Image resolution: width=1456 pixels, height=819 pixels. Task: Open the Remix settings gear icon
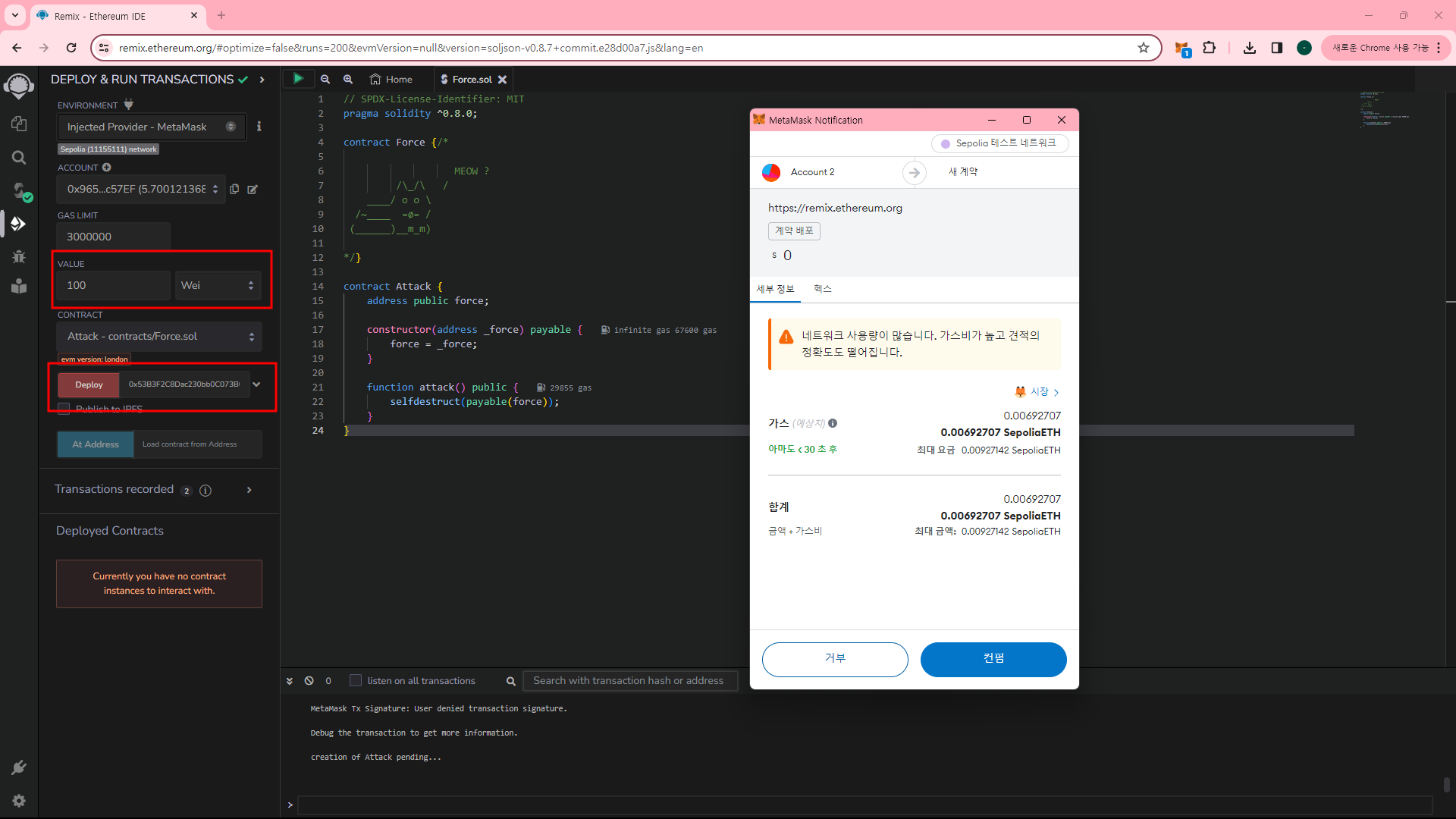click(19, 801)
